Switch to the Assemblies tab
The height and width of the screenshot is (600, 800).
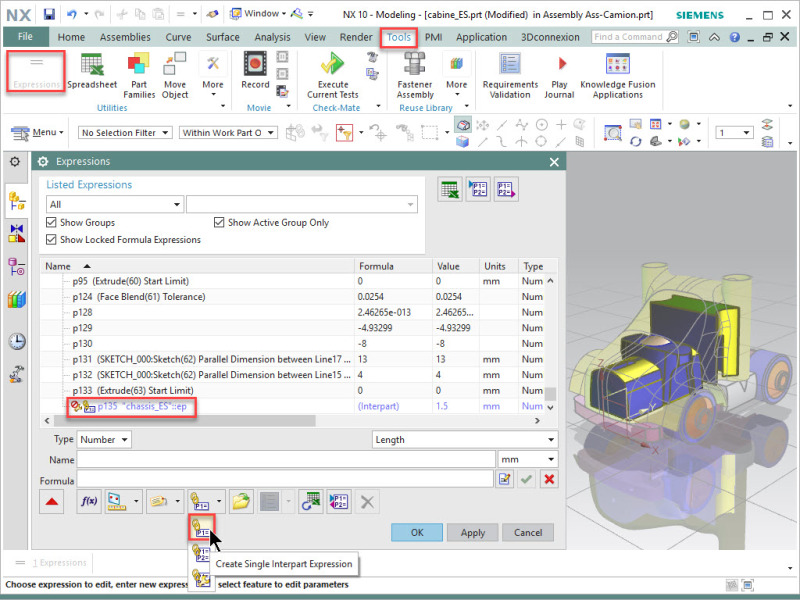pos(125,37)
